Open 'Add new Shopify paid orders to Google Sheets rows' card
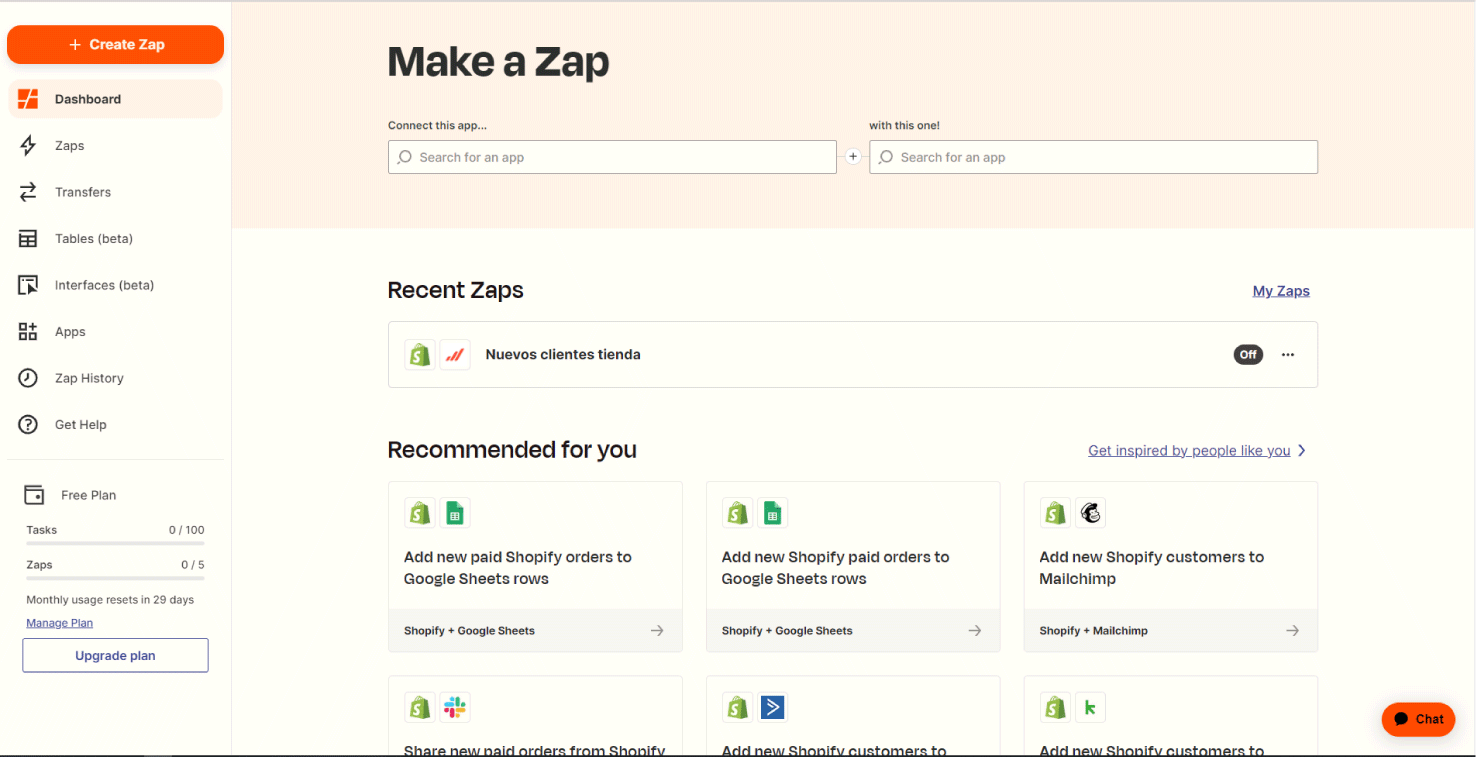The height and width of the screenshot is (757, 1476). click(x=853, y=567)
